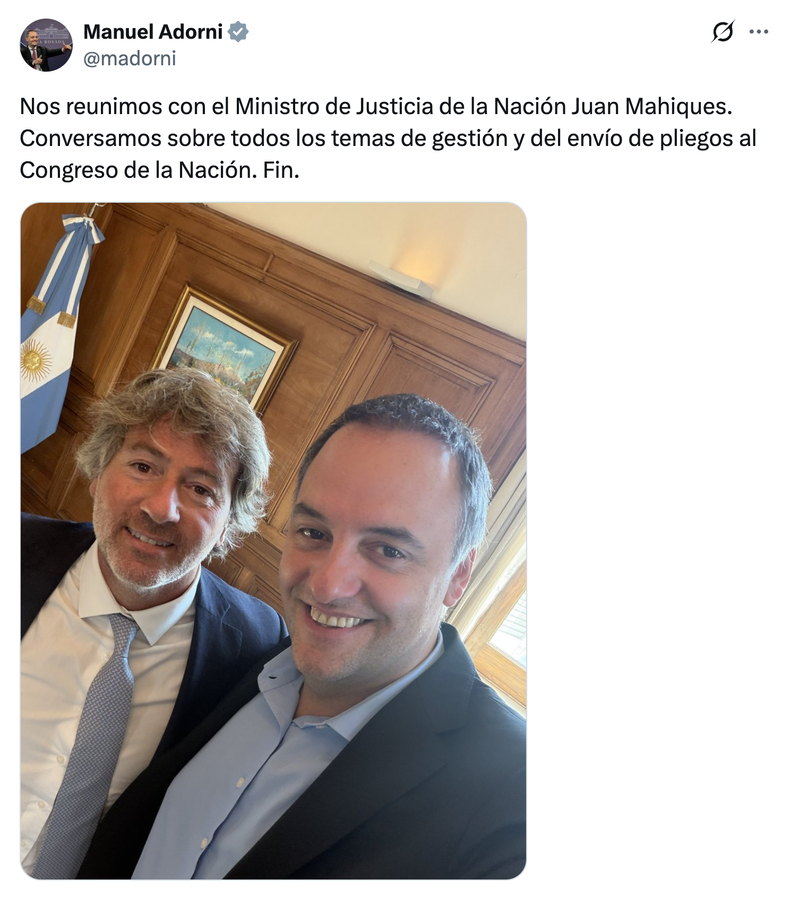Open the three-dot more options menu
790x897 pixels.
(x=759, y=31)
